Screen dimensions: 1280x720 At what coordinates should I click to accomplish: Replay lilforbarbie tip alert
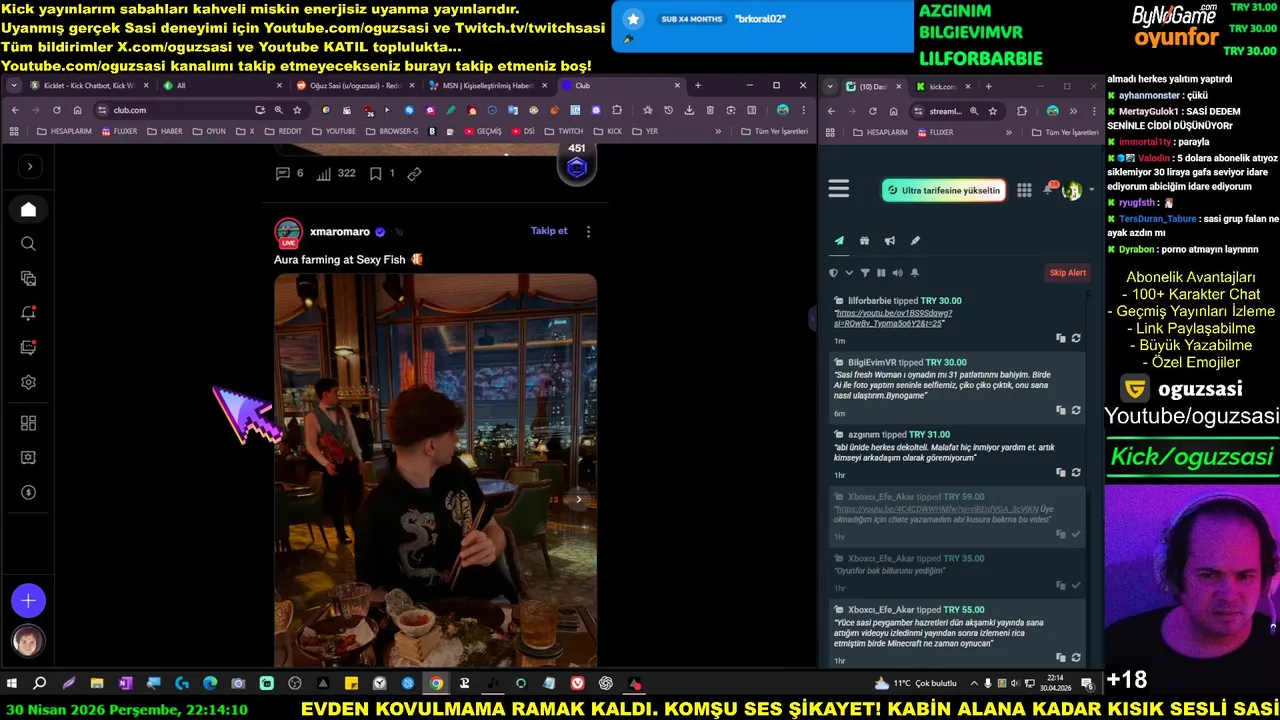click(x=1075, y=338)
